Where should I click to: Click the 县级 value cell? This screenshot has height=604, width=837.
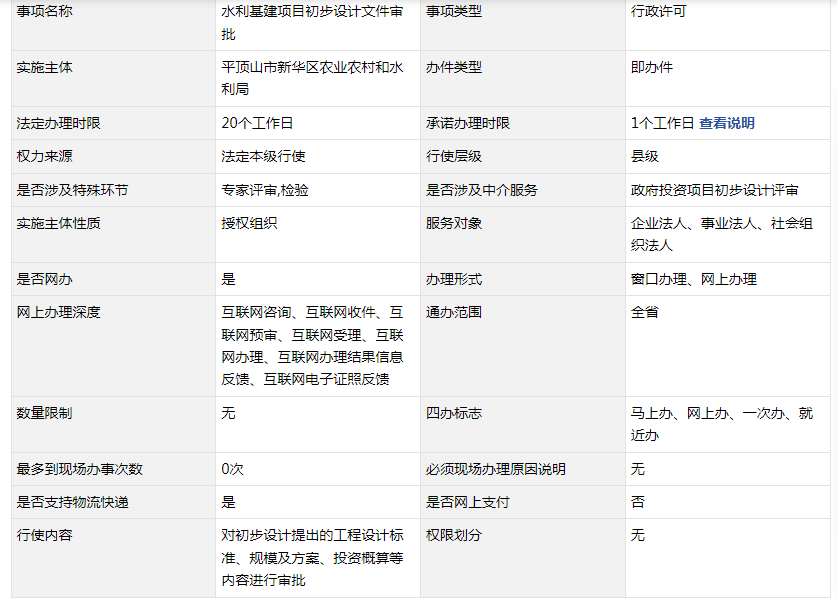pyautogui.click(x=645, y=156)
